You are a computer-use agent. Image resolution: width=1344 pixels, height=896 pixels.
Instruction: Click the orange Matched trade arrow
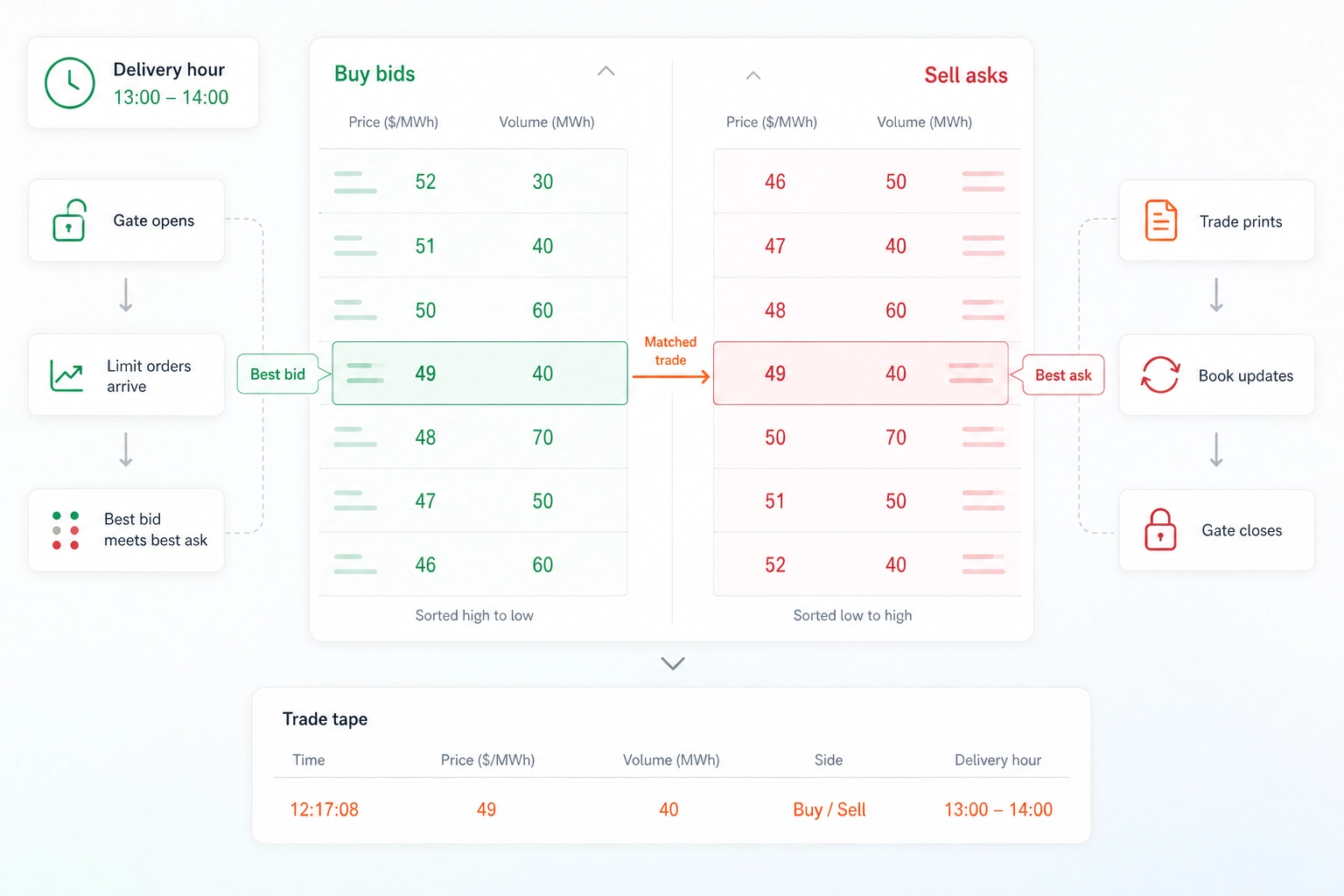coord(671,374)
